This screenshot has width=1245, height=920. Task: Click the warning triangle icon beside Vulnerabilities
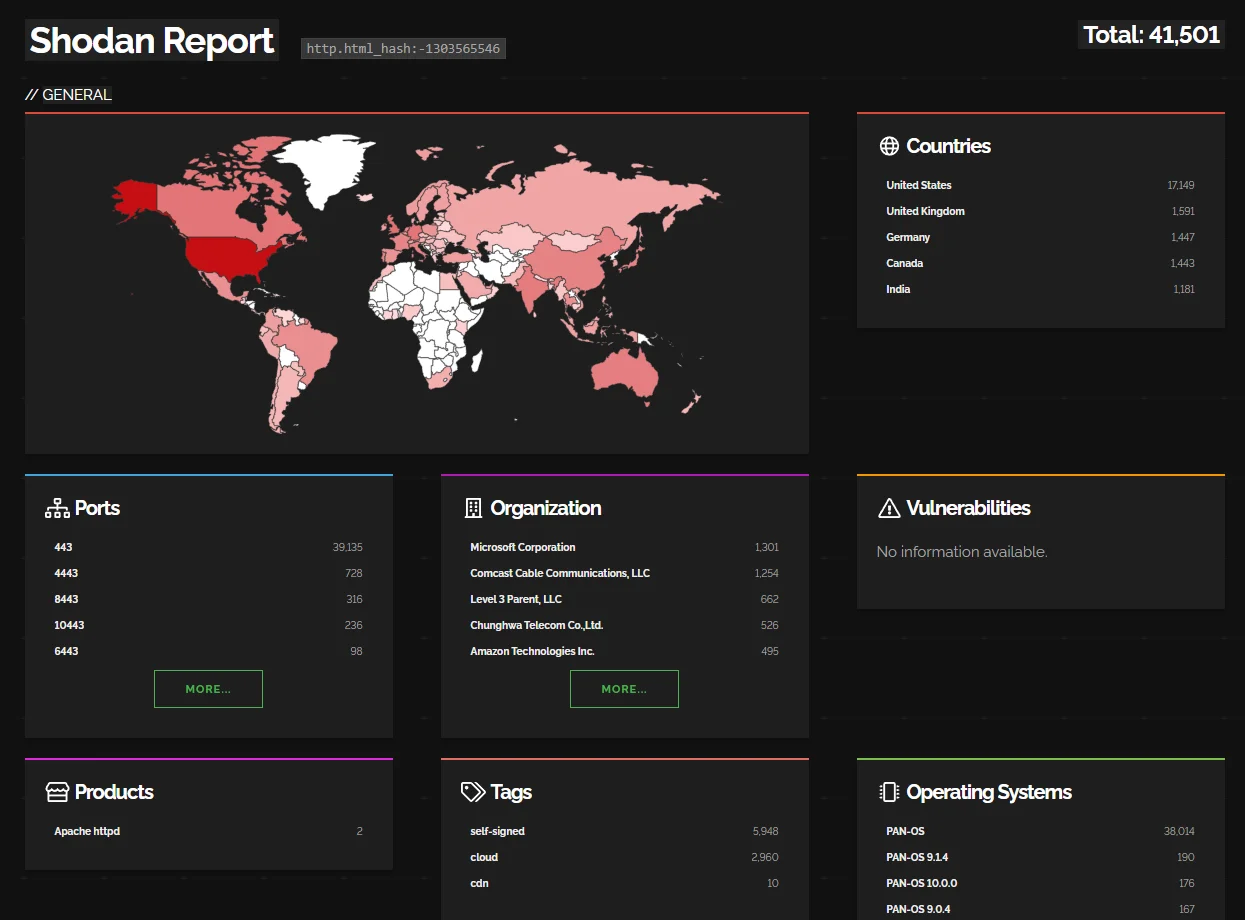[x=889, y=508]
